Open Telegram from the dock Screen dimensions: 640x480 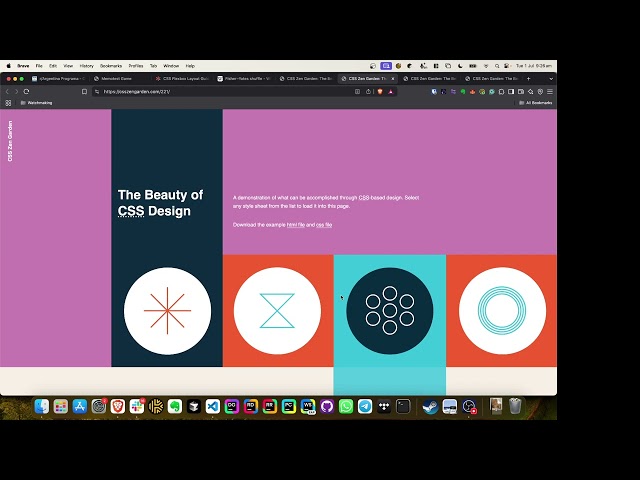click(365, 406)
